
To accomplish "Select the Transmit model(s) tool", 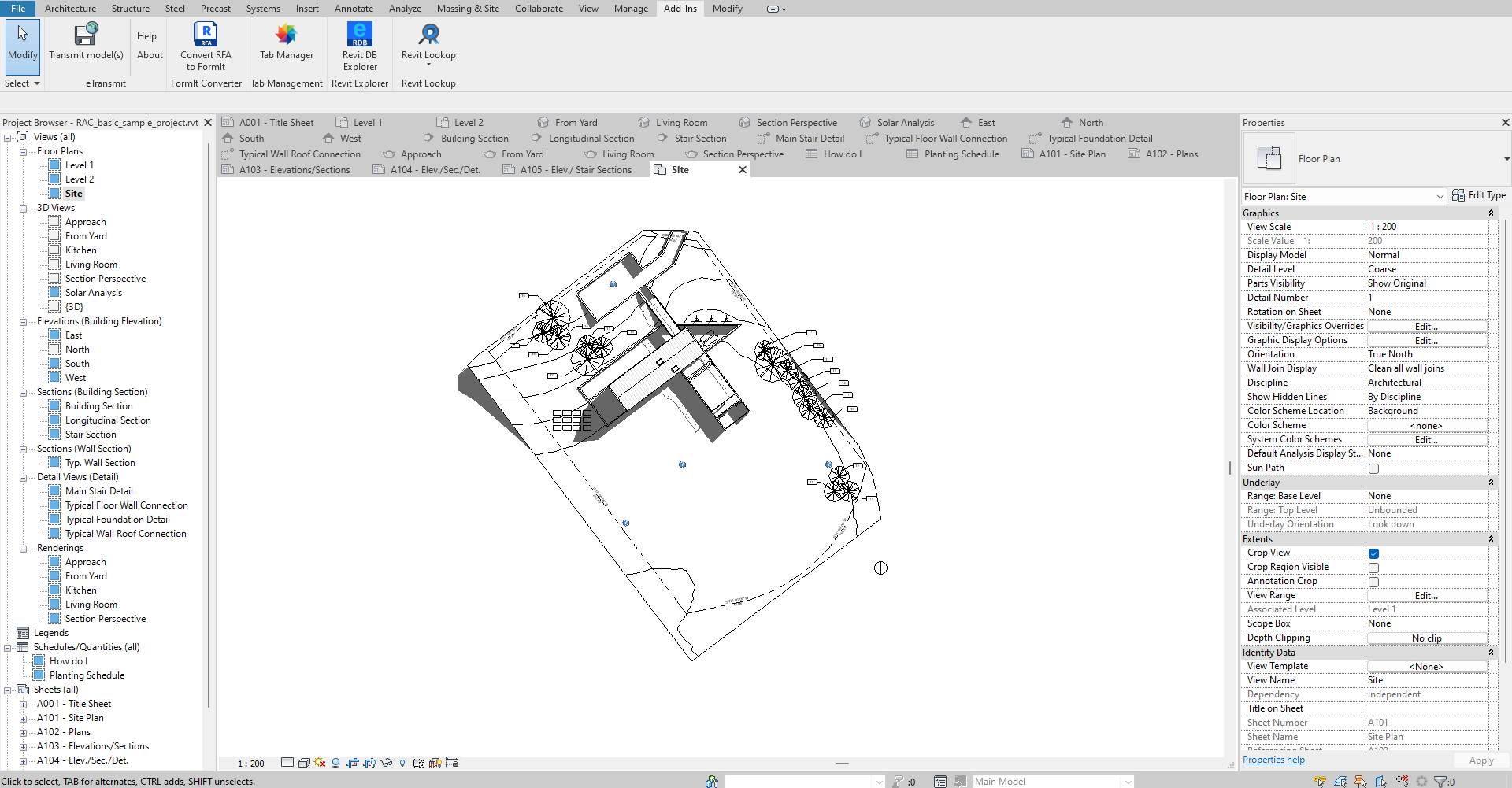I will (86, 45).
